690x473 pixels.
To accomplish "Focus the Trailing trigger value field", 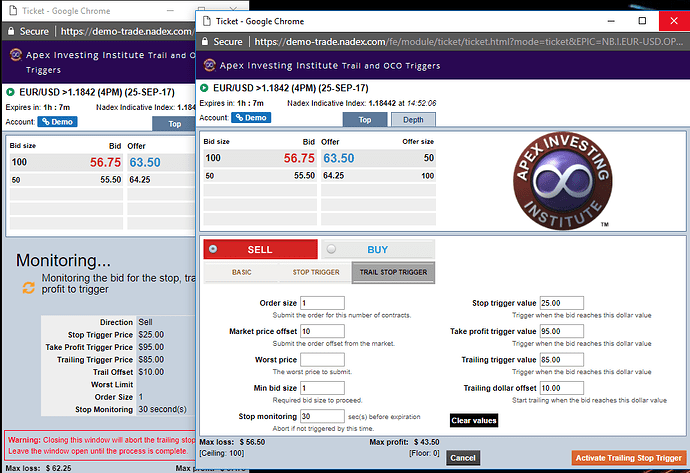I will coord(562,359).
